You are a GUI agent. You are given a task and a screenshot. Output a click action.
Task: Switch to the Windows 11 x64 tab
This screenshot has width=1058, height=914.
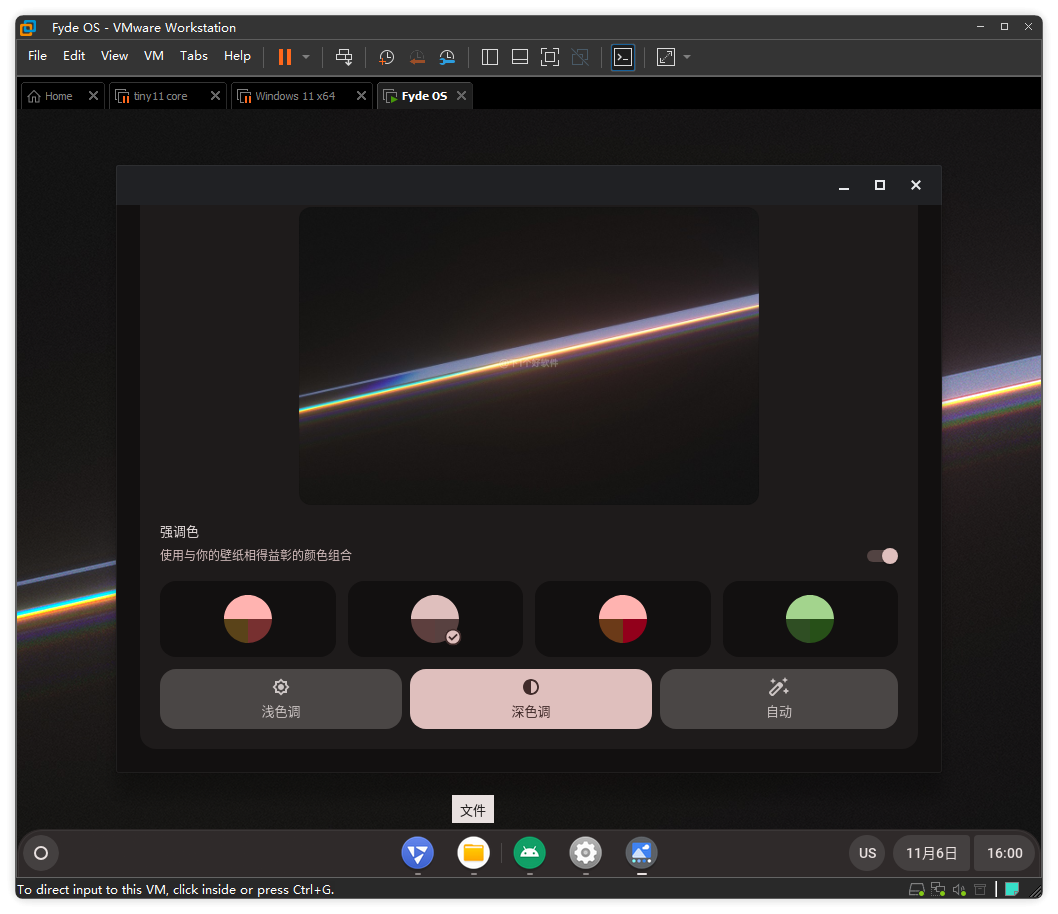(x=294, y=96)
